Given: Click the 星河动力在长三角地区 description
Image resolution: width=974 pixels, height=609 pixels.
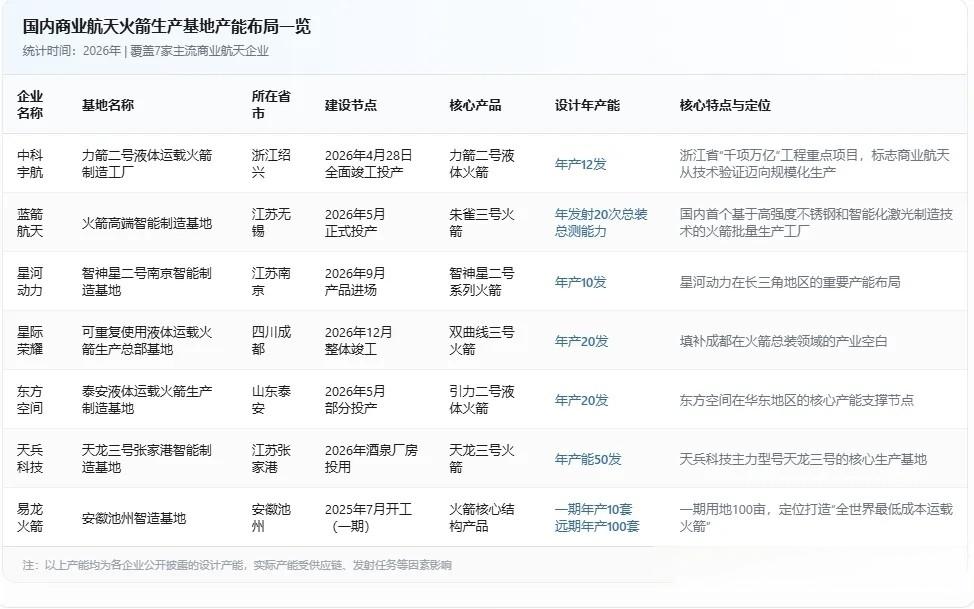Looking at the screenshot, I should [x=790, y=282].
